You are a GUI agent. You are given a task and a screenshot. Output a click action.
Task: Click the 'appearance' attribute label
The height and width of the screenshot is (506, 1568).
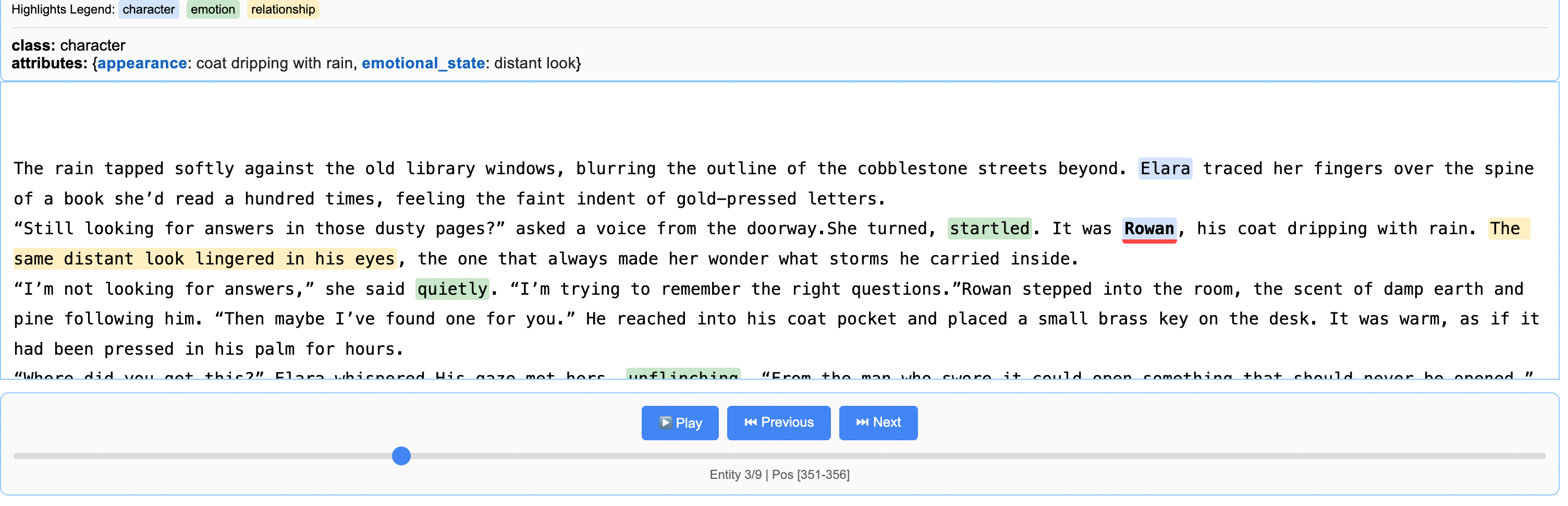(x=143, y=64)
